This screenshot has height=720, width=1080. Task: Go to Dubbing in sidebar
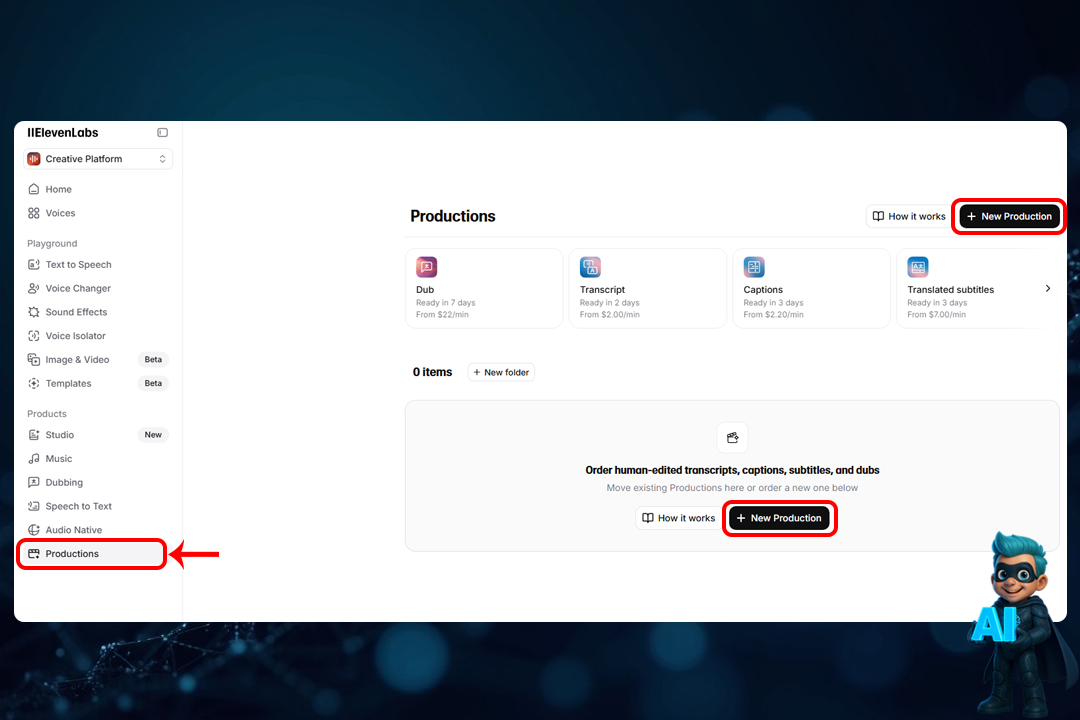64,483
